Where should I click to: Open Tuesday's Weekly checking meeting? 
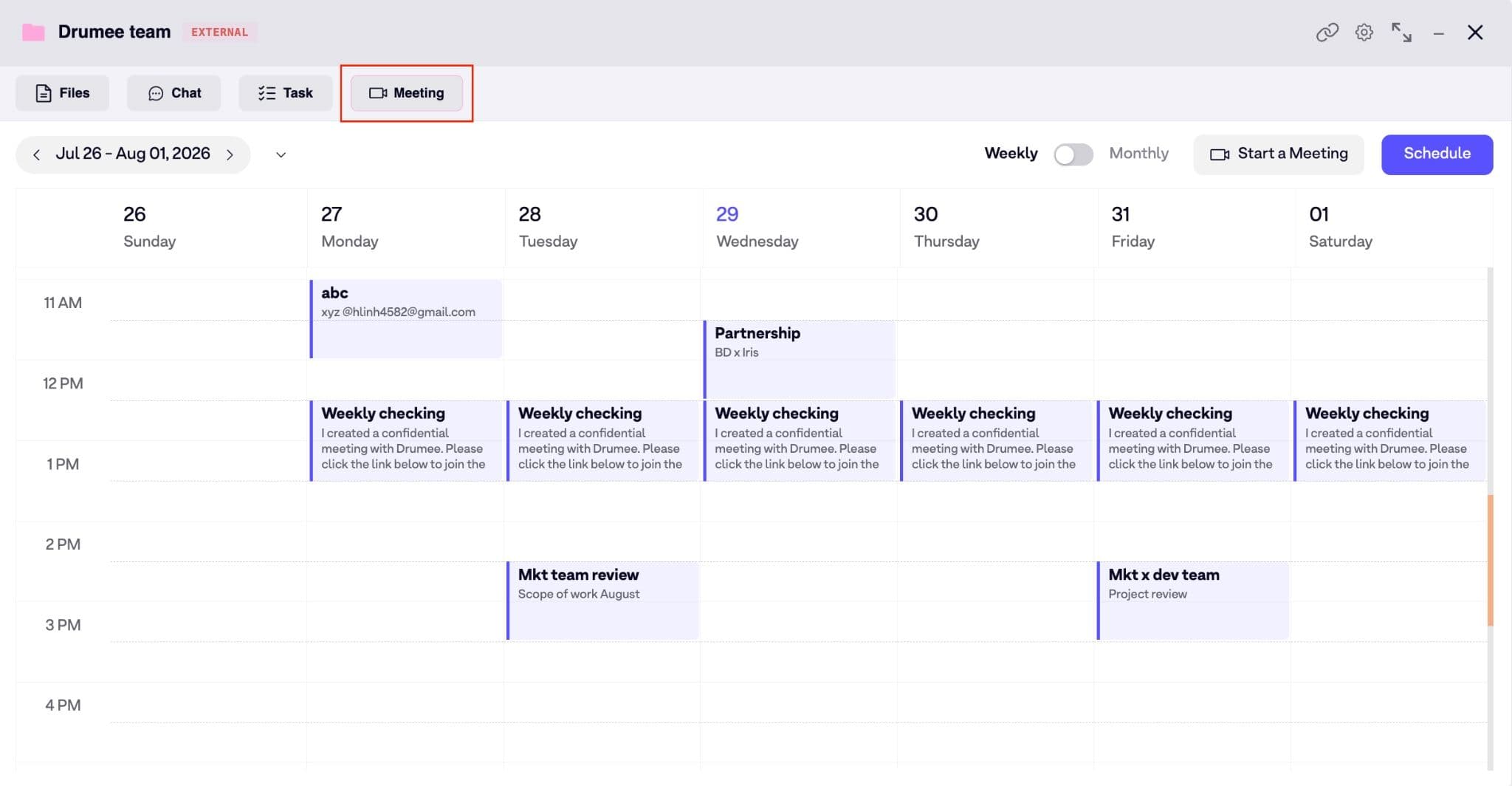[x=602, y=440]
